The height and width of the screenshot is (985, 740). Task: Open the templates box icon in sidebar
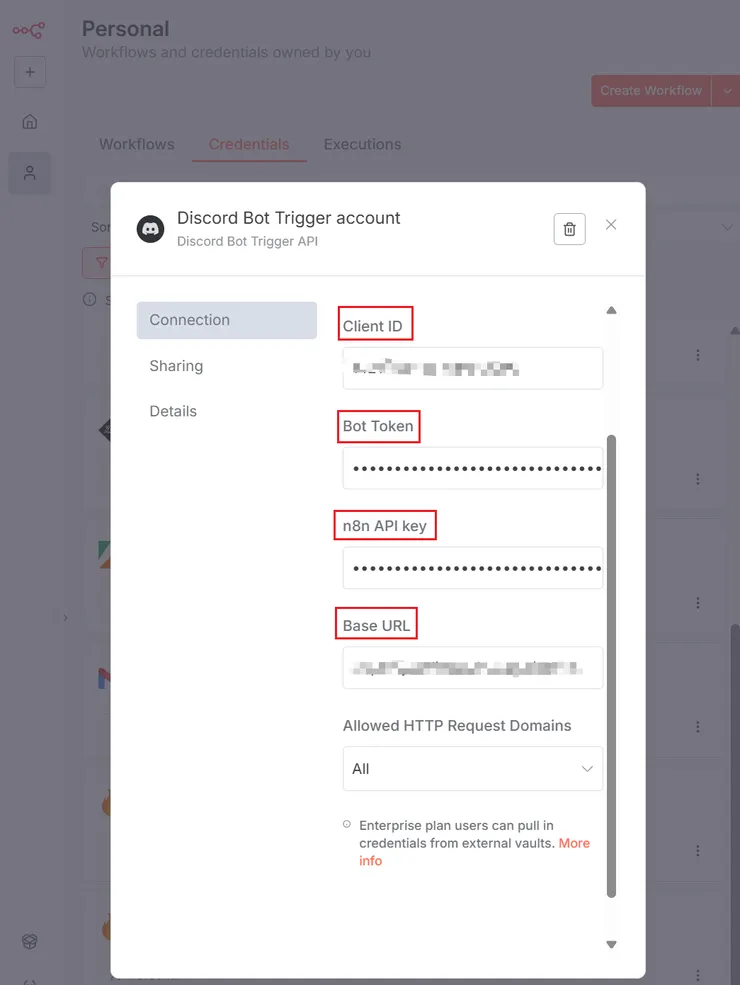(x=30, y=942)
